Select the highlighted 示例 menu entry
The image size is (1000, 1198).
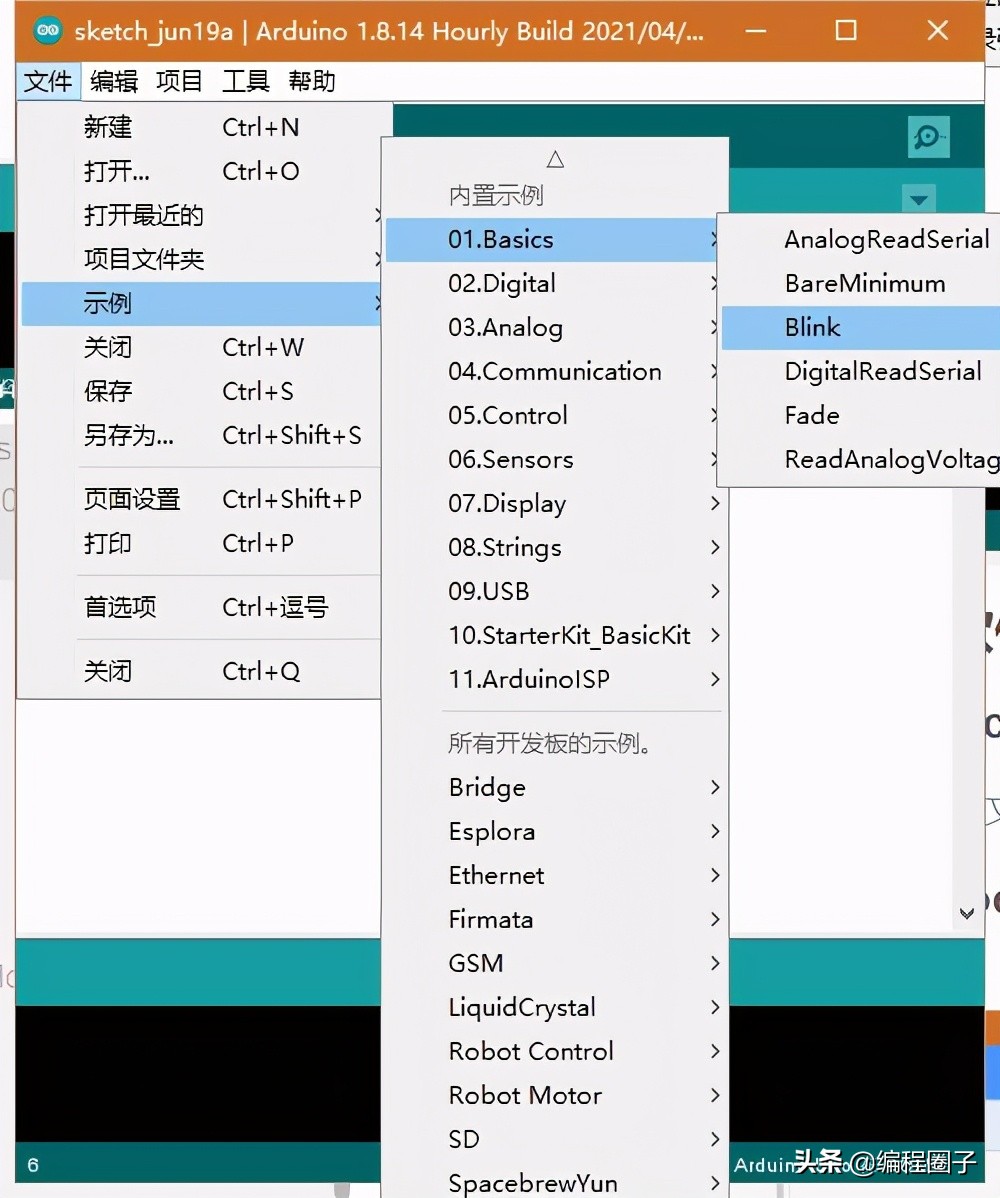coord(201,304)
